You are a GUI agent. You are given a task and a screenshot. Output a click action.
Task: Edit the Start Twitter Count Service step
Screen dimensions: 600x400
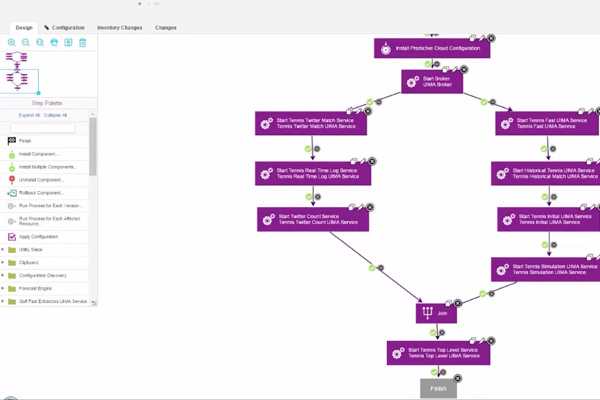click(x=361, y=207)
